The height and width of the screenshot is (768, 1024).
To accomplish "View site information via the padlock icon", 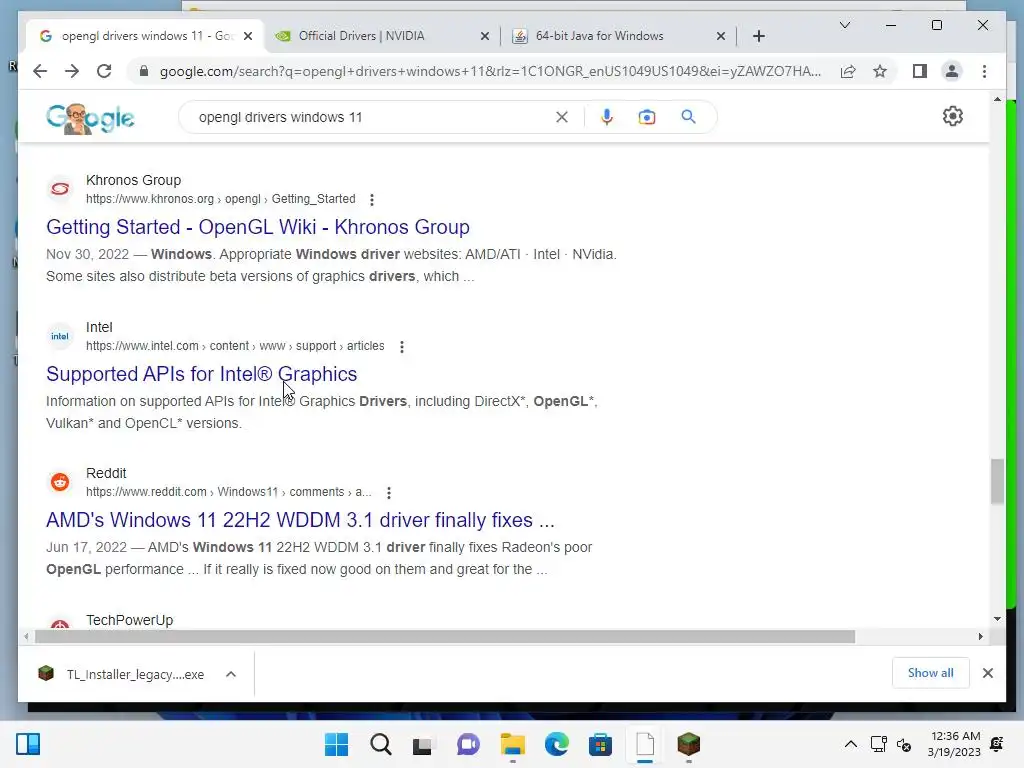I will [144, 71].
